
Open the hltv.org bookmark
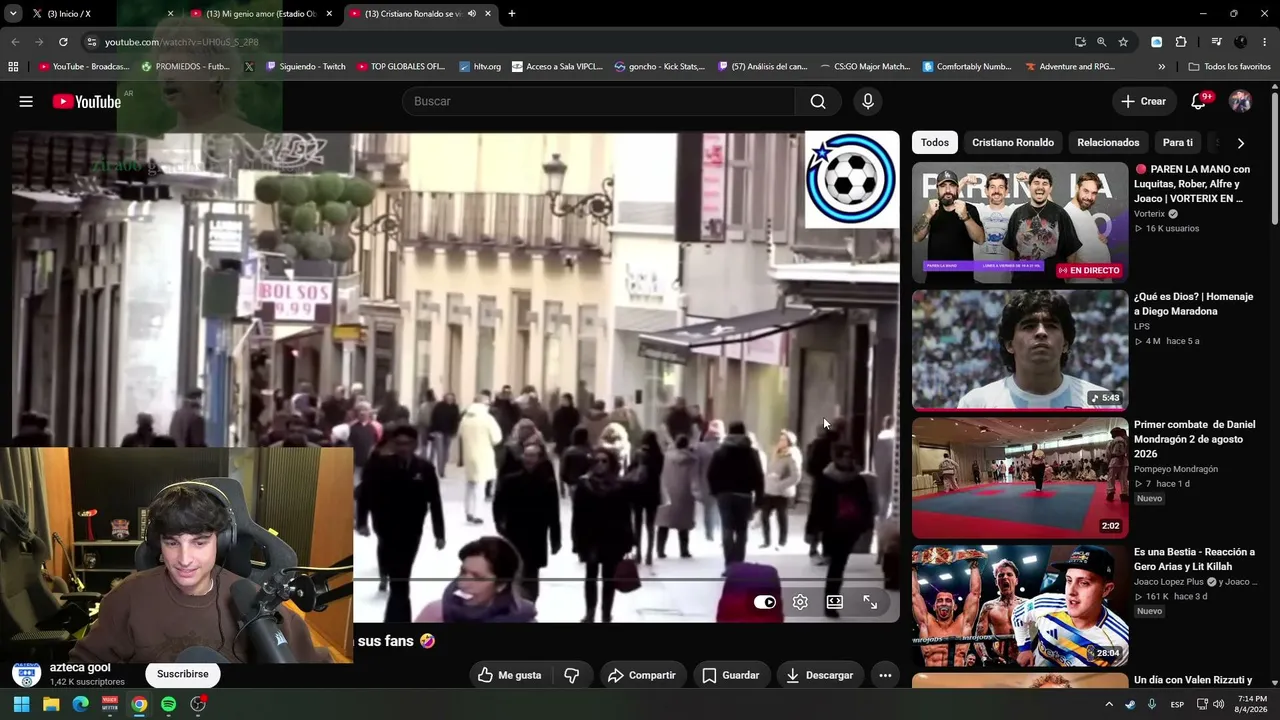pos(480,67)
